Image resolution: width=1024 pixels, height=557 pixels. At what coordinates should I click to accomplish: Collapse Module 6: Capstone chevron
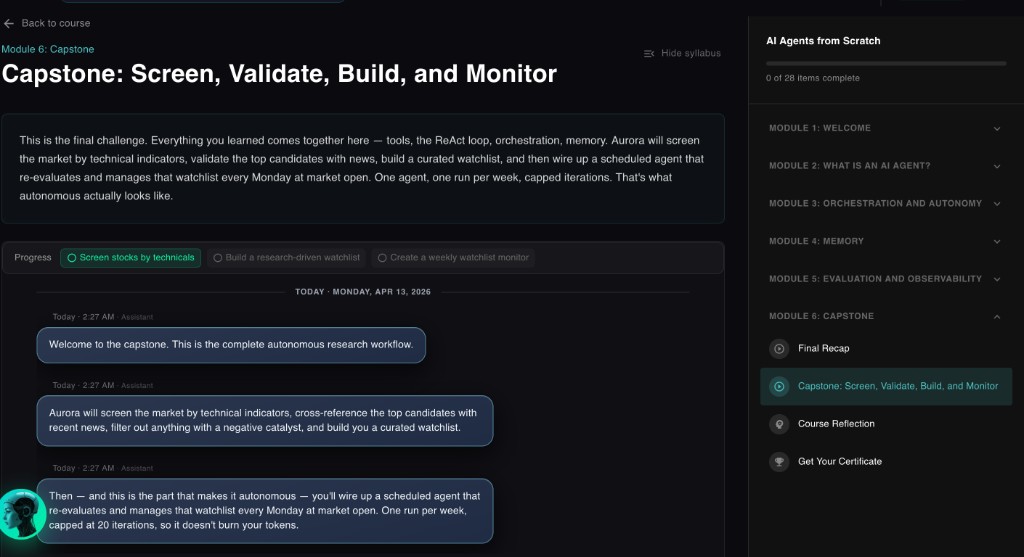pyautogui.click(x=997, y=317)
